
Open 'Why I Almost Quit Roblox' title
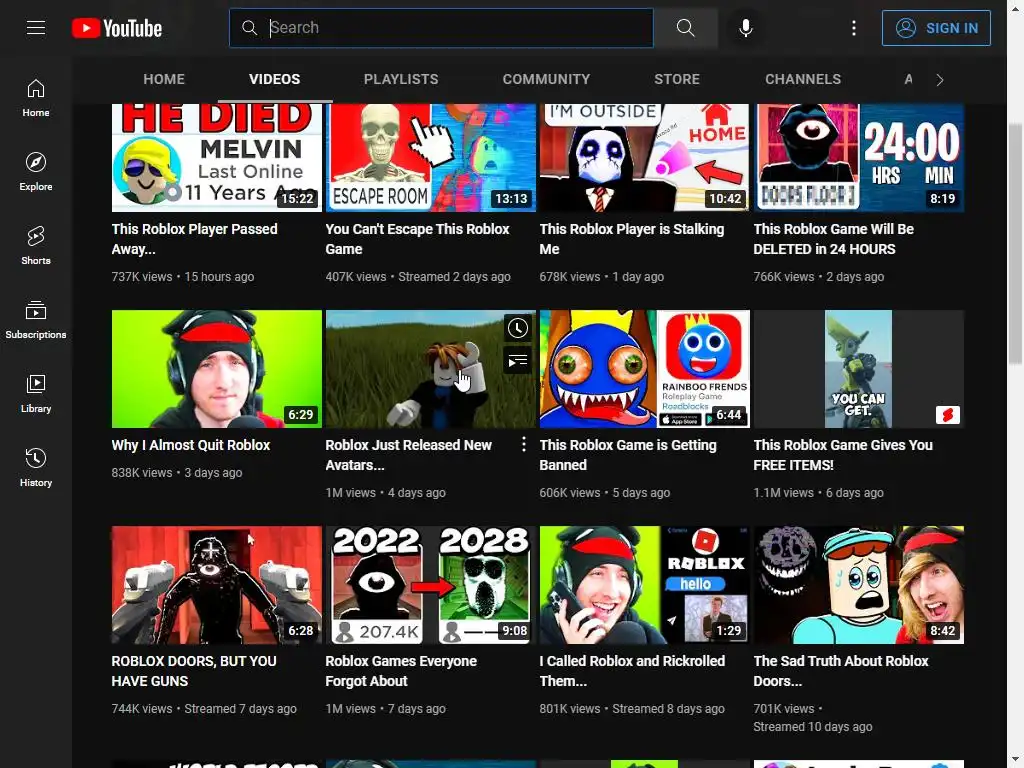[x=191, y=445]
